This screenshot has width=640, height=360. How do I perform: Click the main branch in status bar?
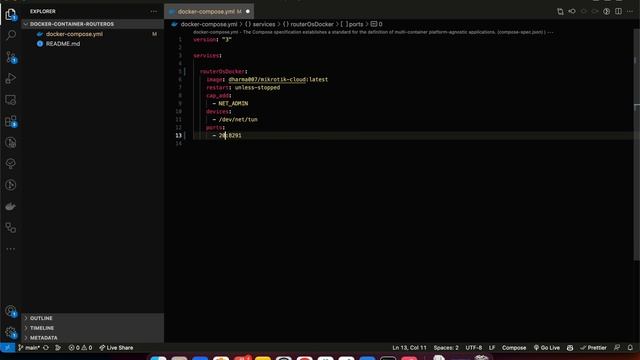tap(29, 348)
